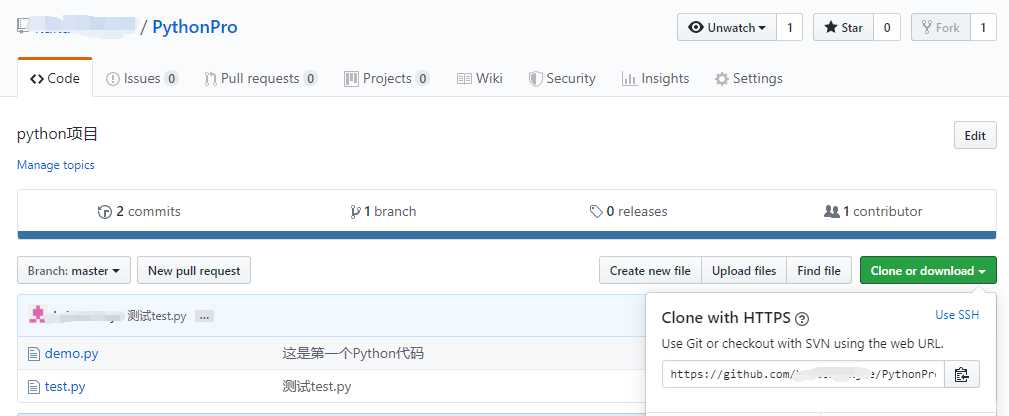The image size is (1009, 416).
Task: Click the python项目 description text
Action: [x=57, y=135]
